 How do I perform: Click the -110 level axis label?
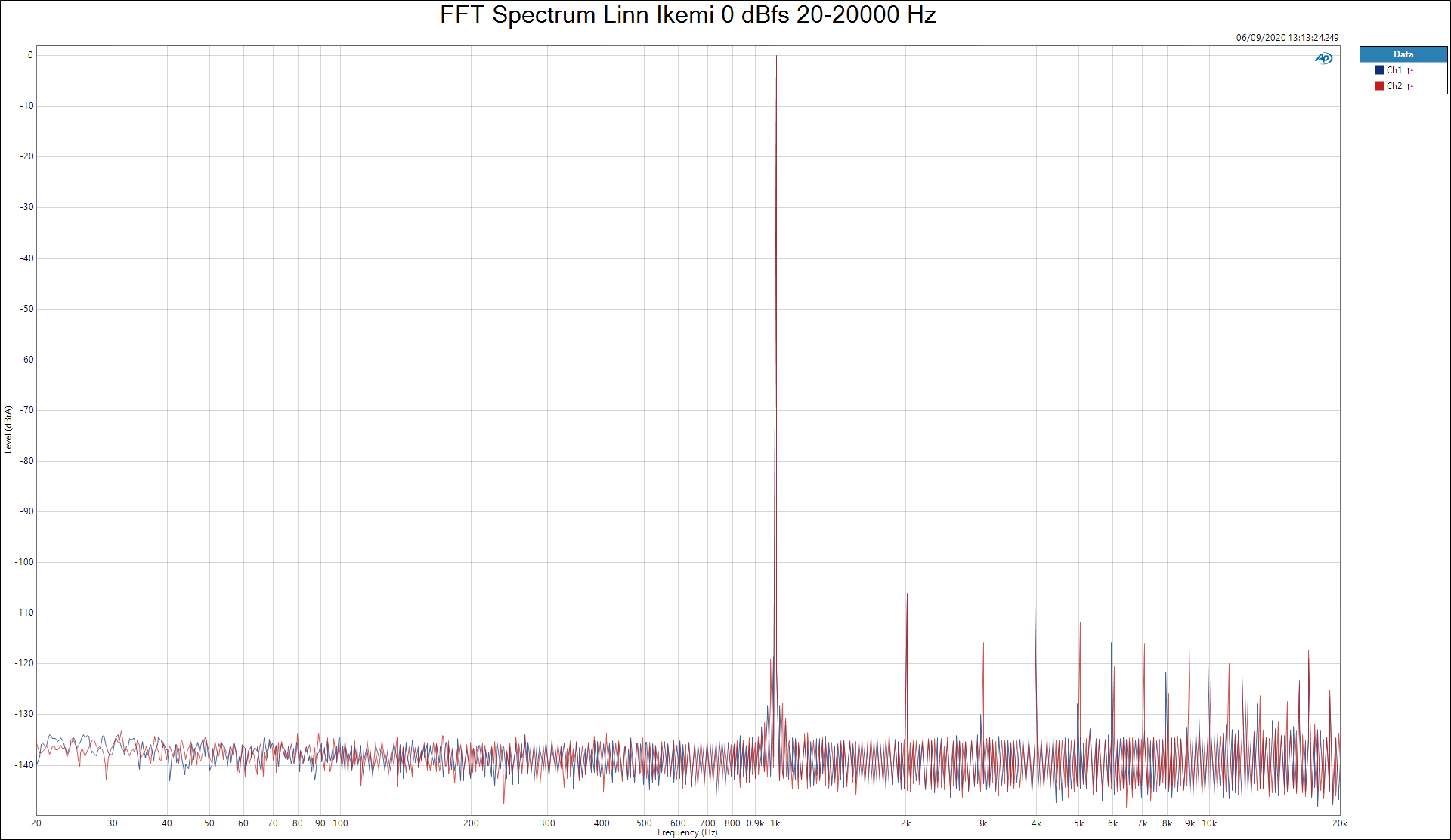tap(24, 613)
